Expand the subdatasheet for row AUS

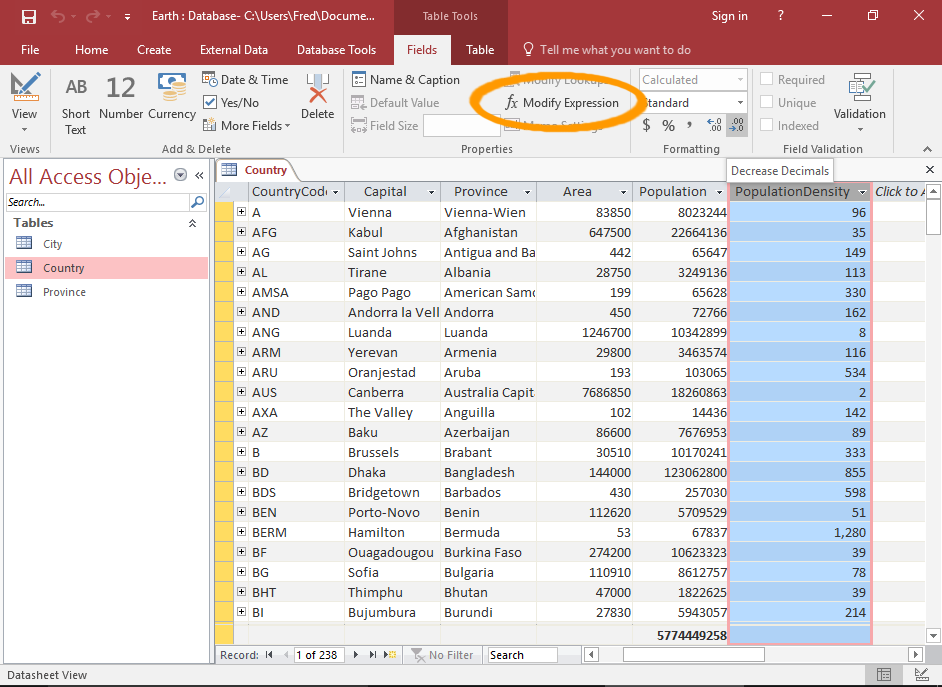[241, 392]
